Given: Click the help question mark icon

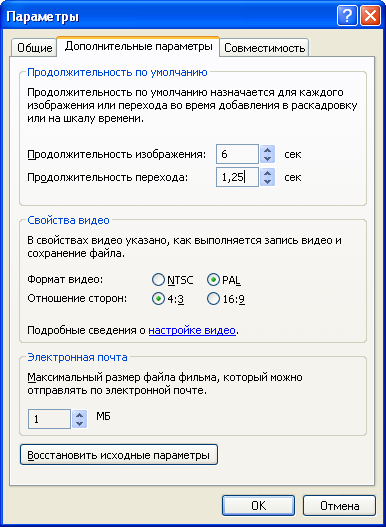Looking at the screenshot, I should pyautogui.click(x=348, y=16).
